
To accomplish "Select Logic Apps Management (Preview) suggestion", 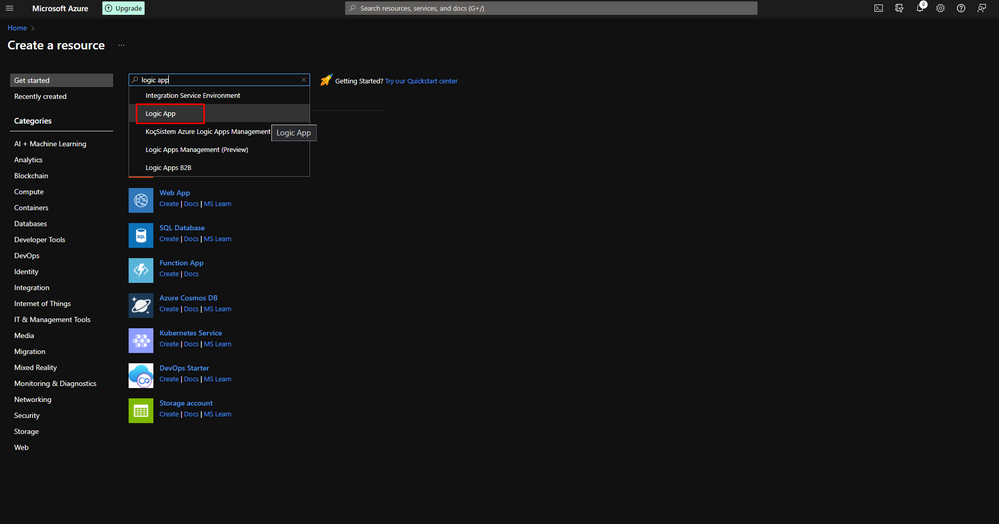I will tap(219, 150).
